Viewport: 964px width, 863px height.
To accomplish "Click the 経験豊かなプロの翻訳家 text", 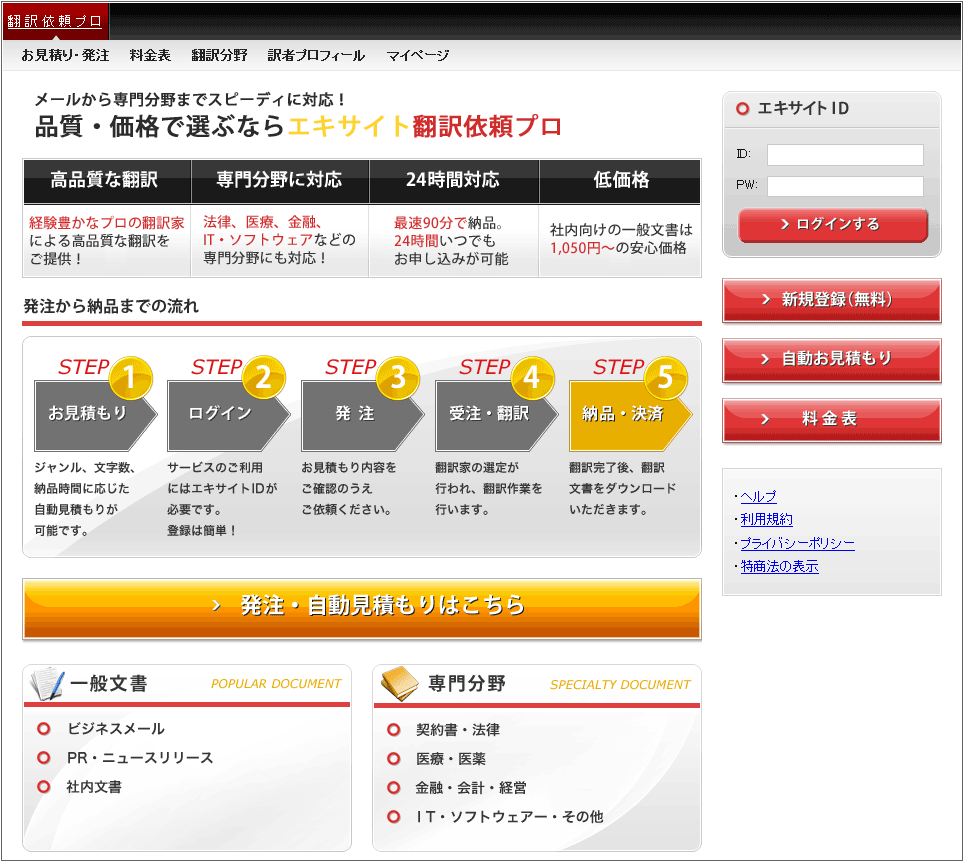I will coord(107,223).
